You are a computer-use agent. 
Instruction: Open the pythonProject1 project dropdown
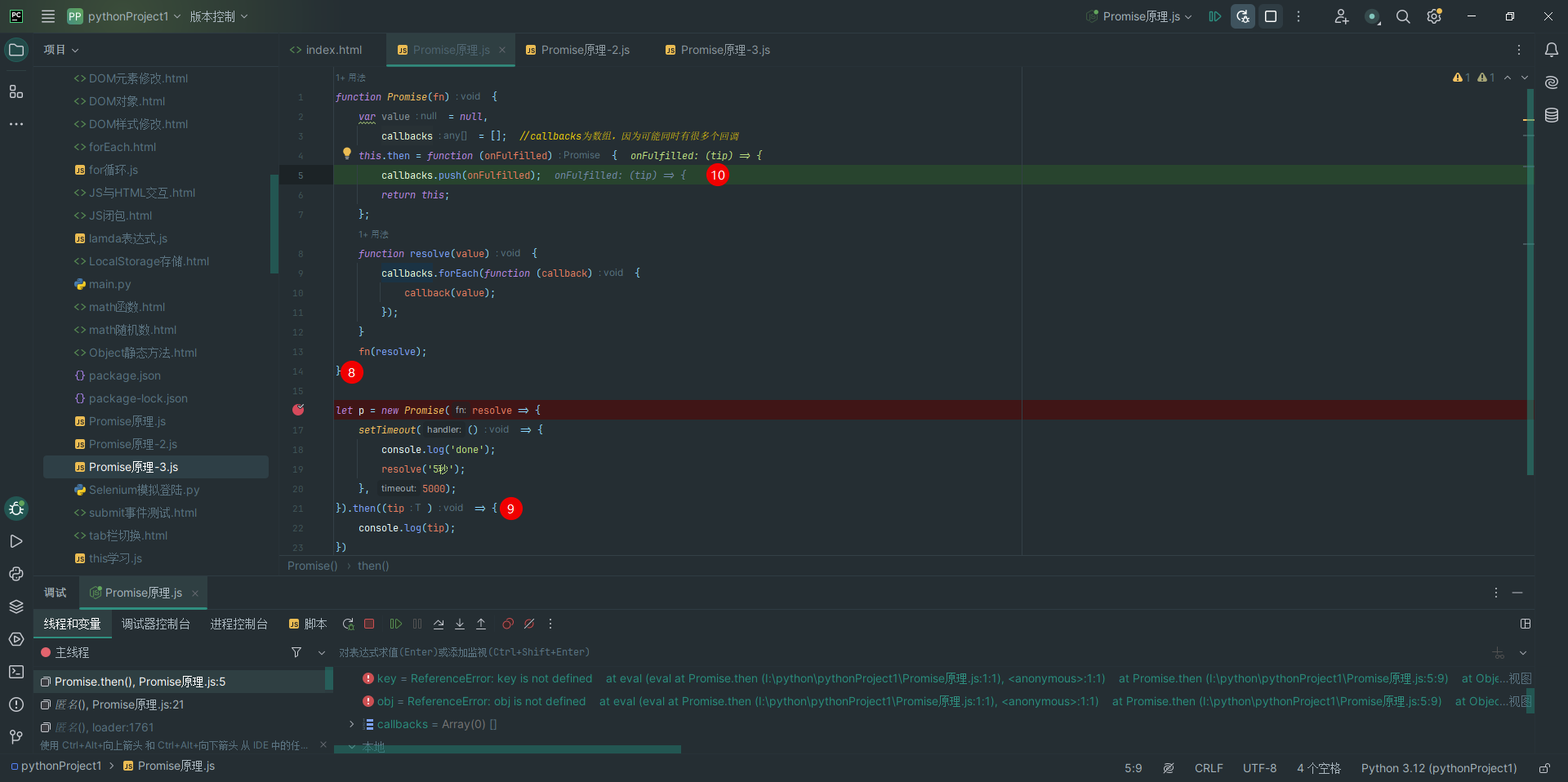pyautogui.click(x=124, y=16)
